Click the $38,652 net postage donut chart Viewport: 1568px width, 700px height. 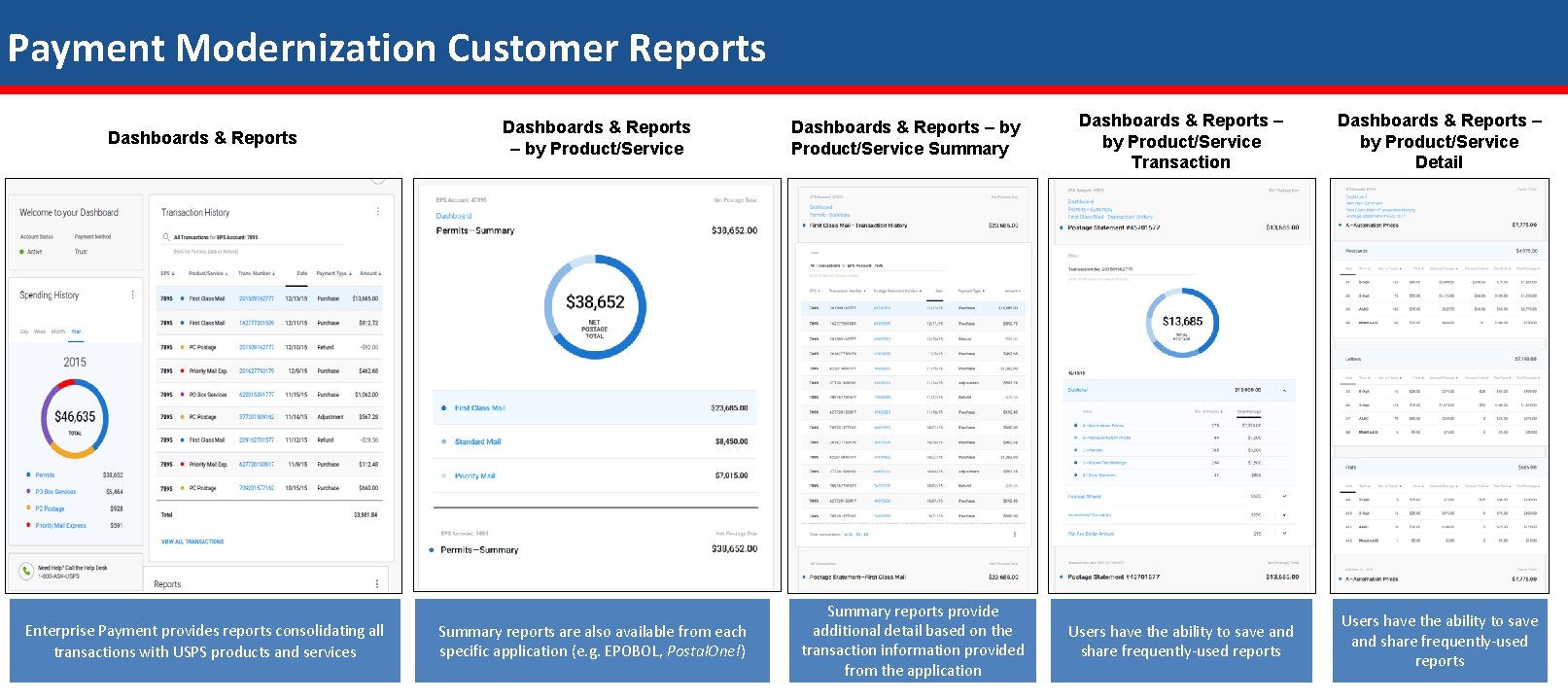tap(595, 307)
